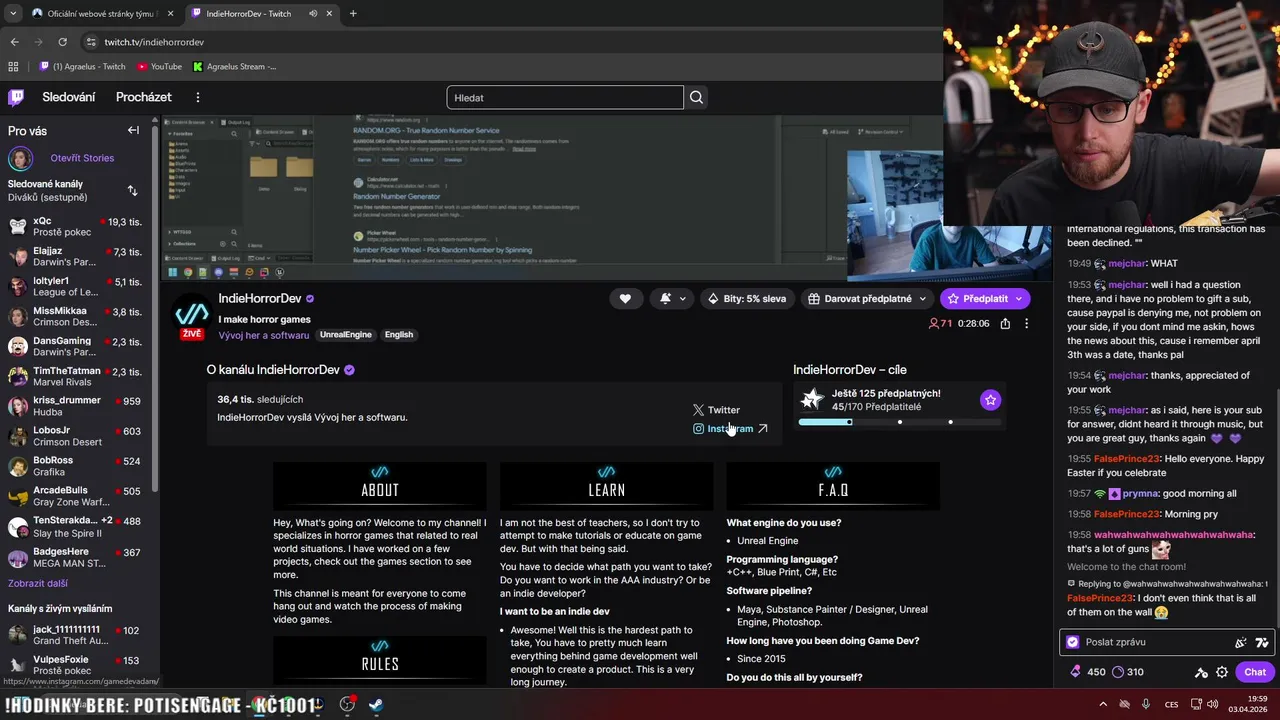
Task: Click the Twitch logo home icon
Action: (x=16, y=97)
